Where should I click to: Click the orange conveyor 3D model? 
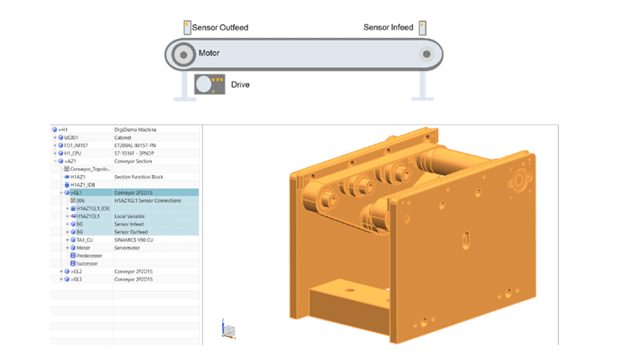click(x=412, y=237)
